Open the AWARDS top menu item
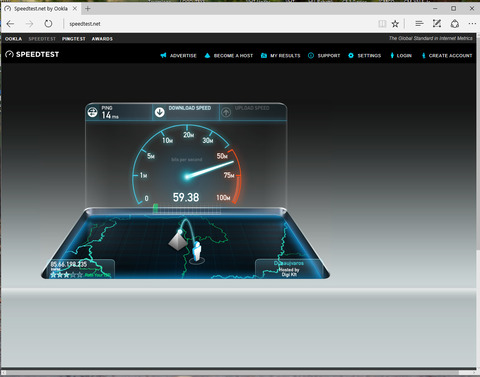Viewport: 480px width, 377px height. [x=102, y=39]
